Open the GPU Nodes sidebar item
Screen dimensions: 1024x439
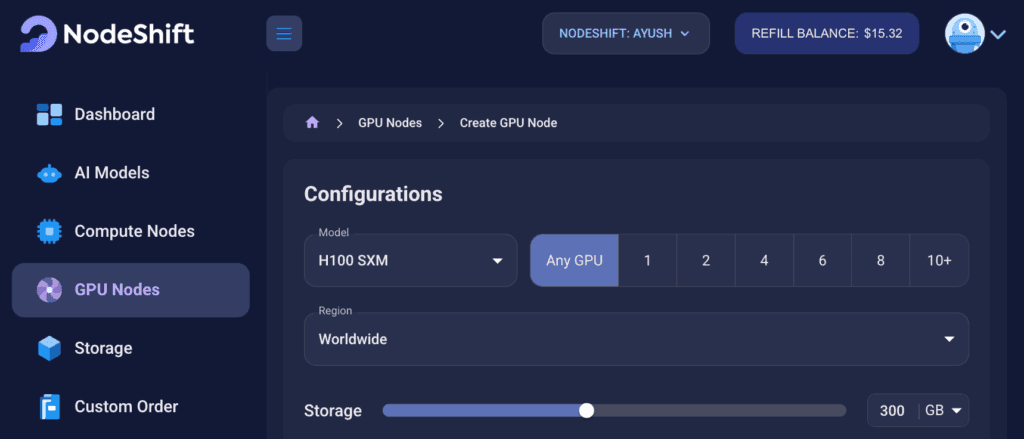(131, 290)
